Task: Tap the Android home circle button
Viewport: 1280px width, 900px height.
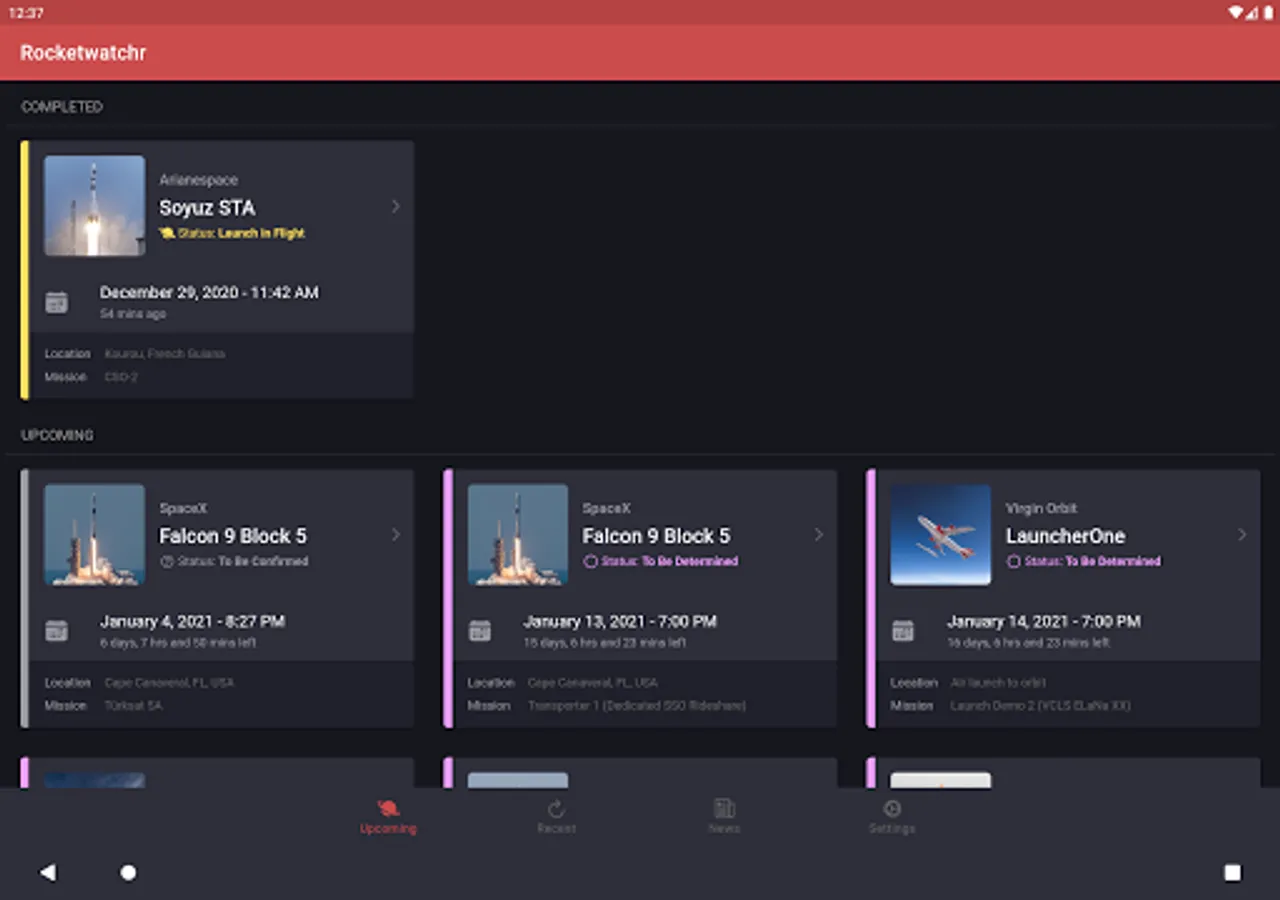Action: (x=128, y=872)
